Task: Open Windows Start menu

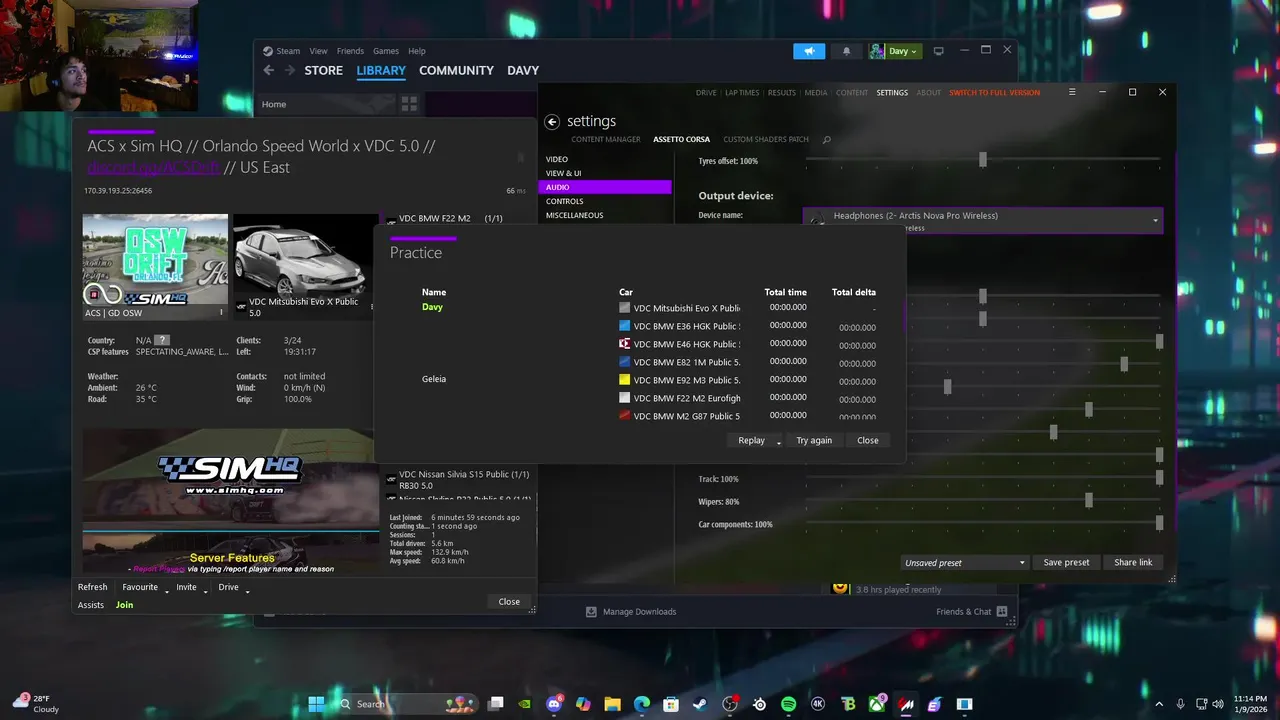Action: tap(316, 704)
